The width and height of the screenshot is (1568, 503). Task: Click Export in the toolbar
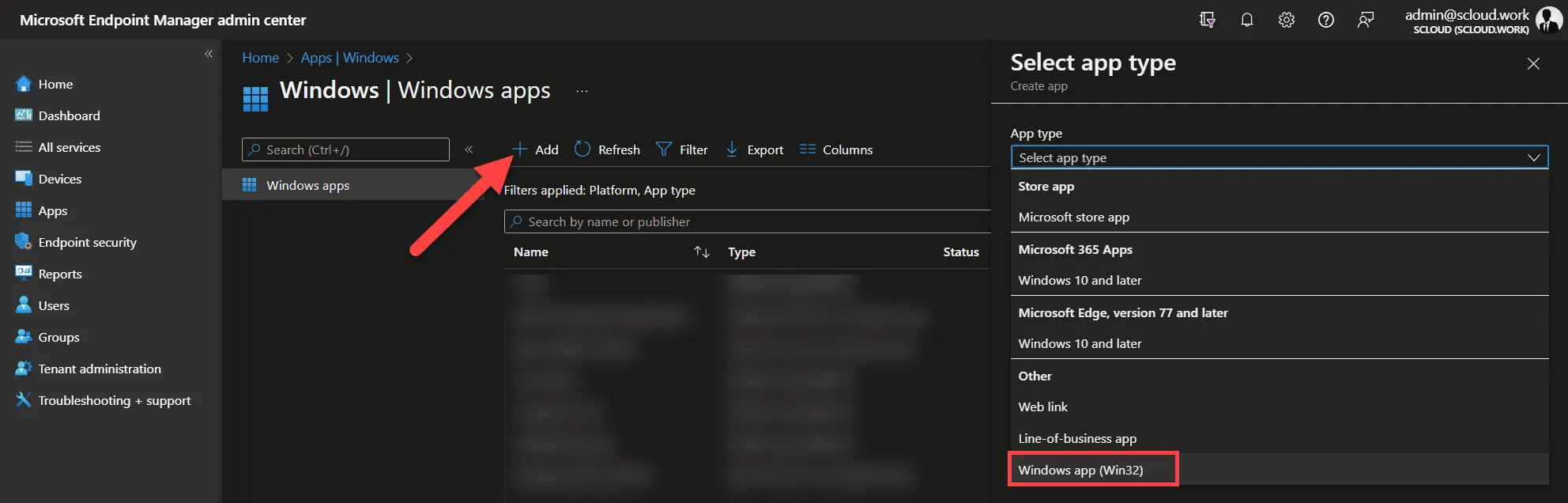(x=754, y=149)
